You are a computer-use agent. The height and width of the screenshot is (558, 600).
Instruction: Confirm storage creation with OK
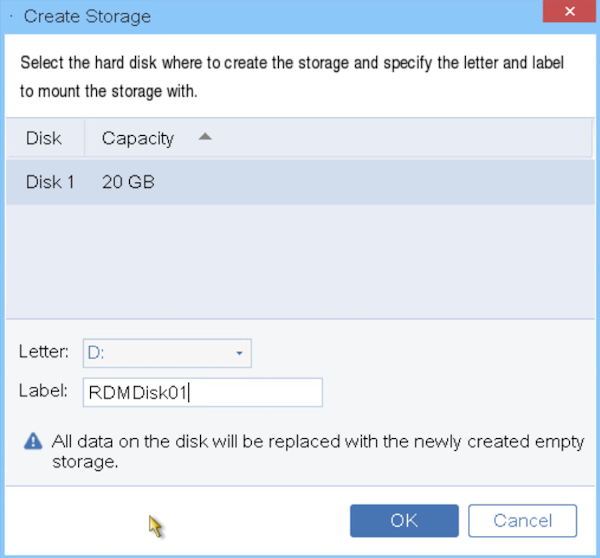click(x=404, y=520)
